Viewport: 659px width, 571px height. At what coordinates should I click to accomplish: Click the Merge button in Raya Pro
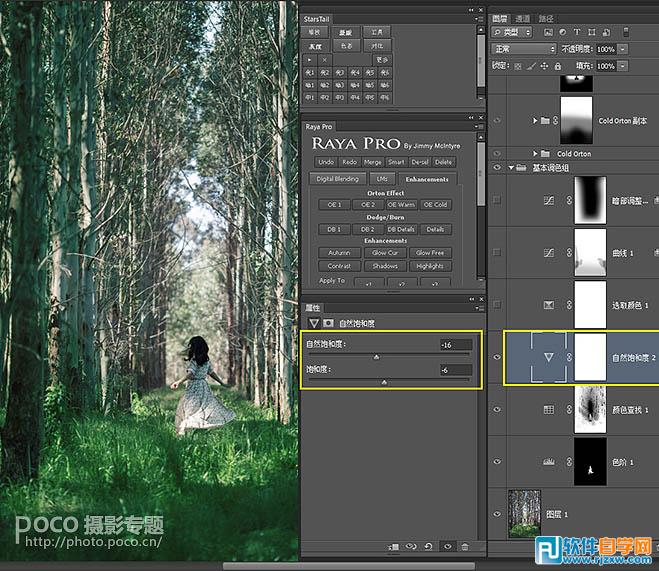click(372, 162)
